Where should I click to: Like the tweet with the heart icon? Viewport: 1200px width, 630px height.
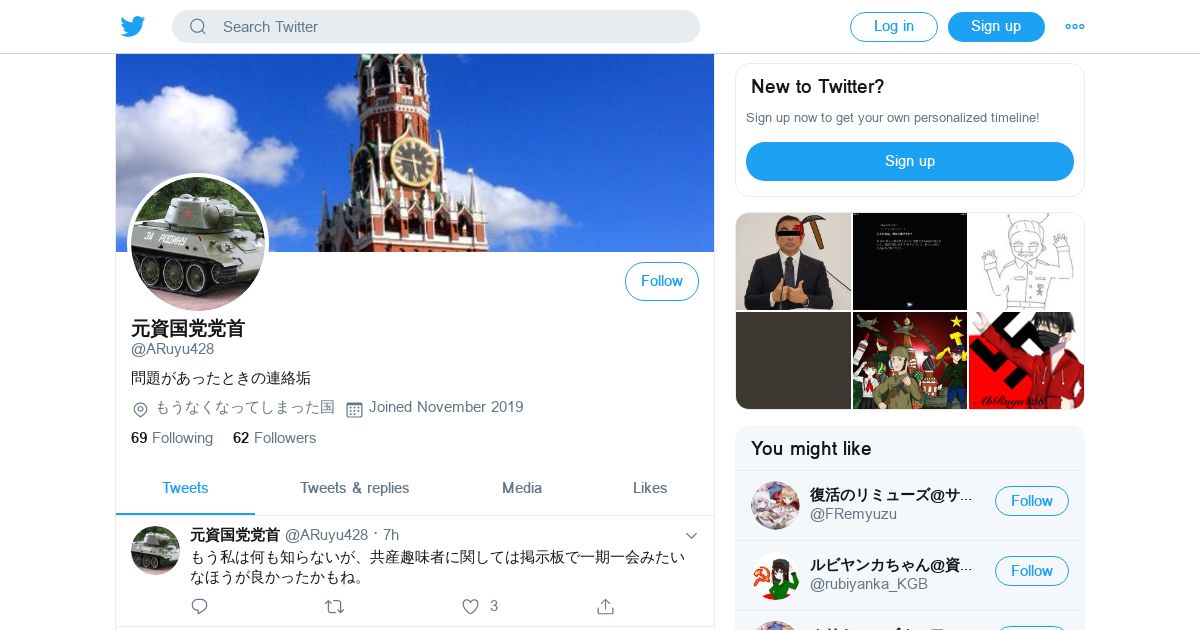470,606
